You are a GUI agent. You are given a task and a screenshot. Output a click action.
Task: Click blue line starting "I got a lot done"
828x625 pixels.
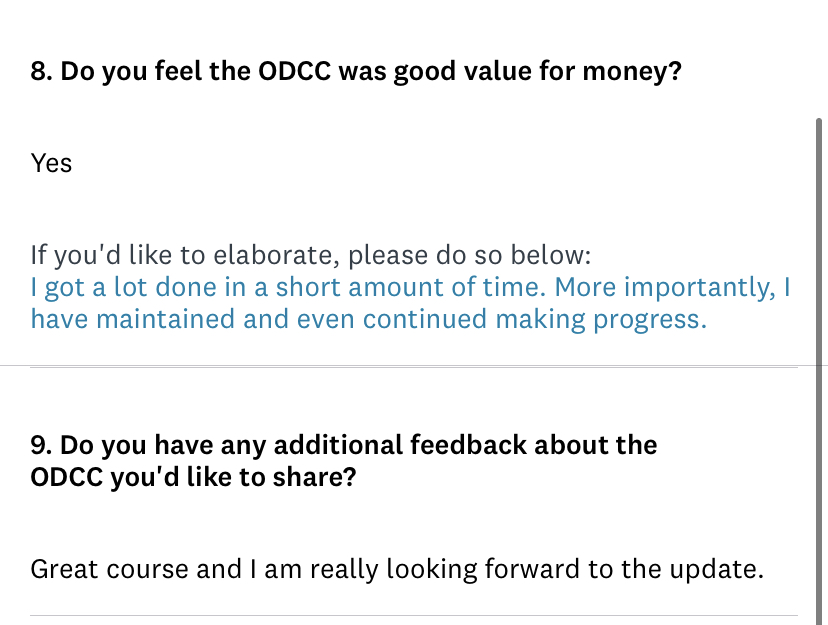tap(410, 288)
